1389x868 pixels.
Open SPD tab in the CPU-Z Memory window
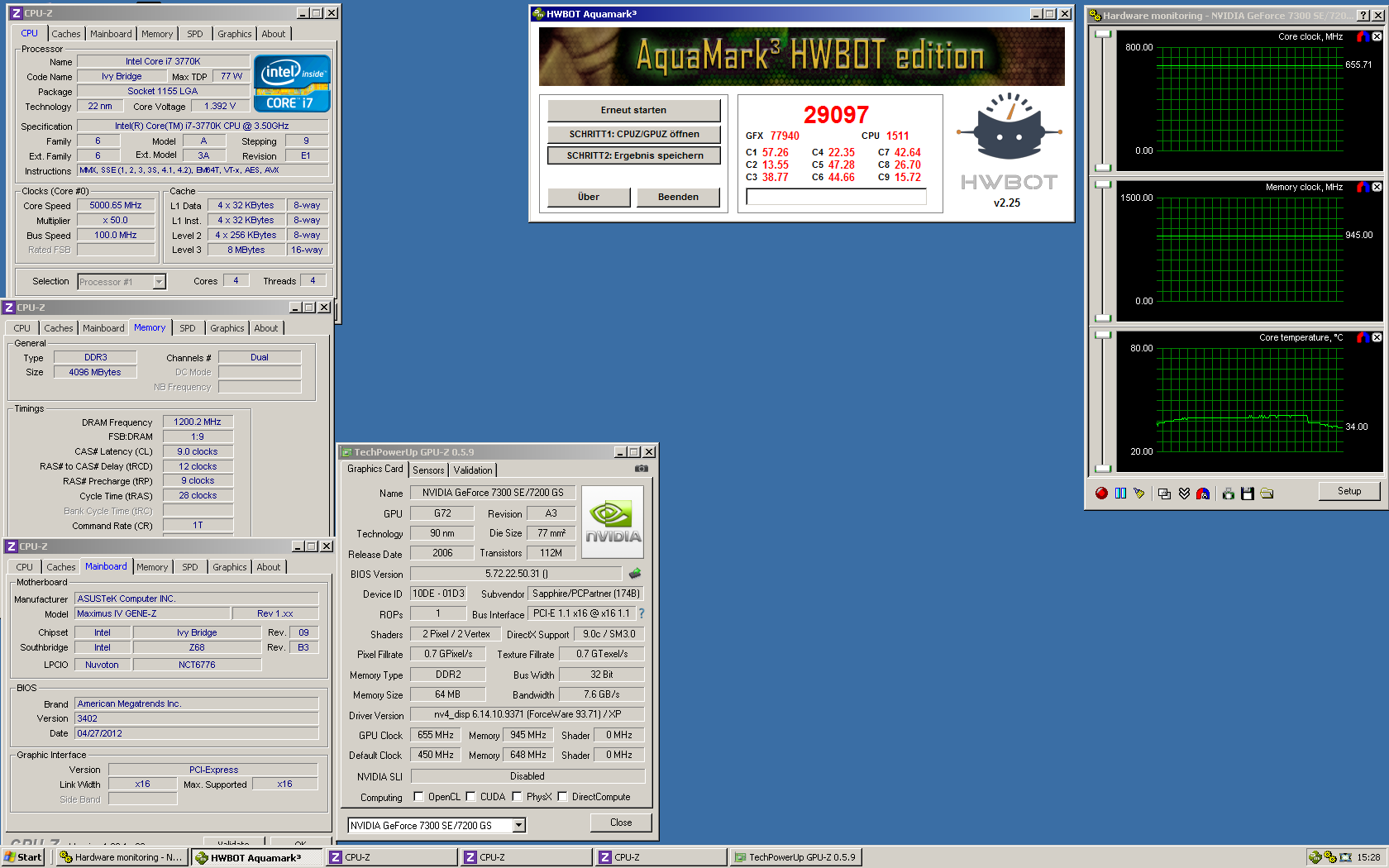[x=188, y=328]
